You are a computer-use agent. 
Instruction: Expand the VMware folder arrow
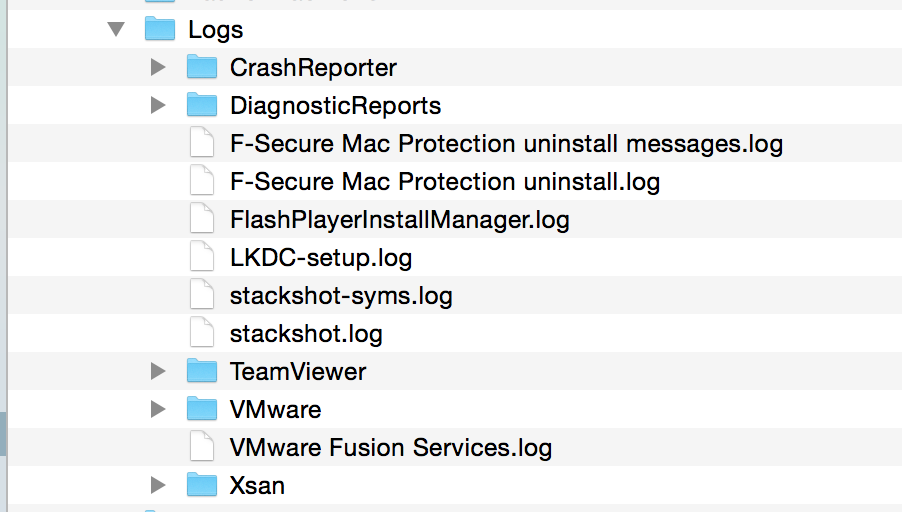[x=157, y=409]
